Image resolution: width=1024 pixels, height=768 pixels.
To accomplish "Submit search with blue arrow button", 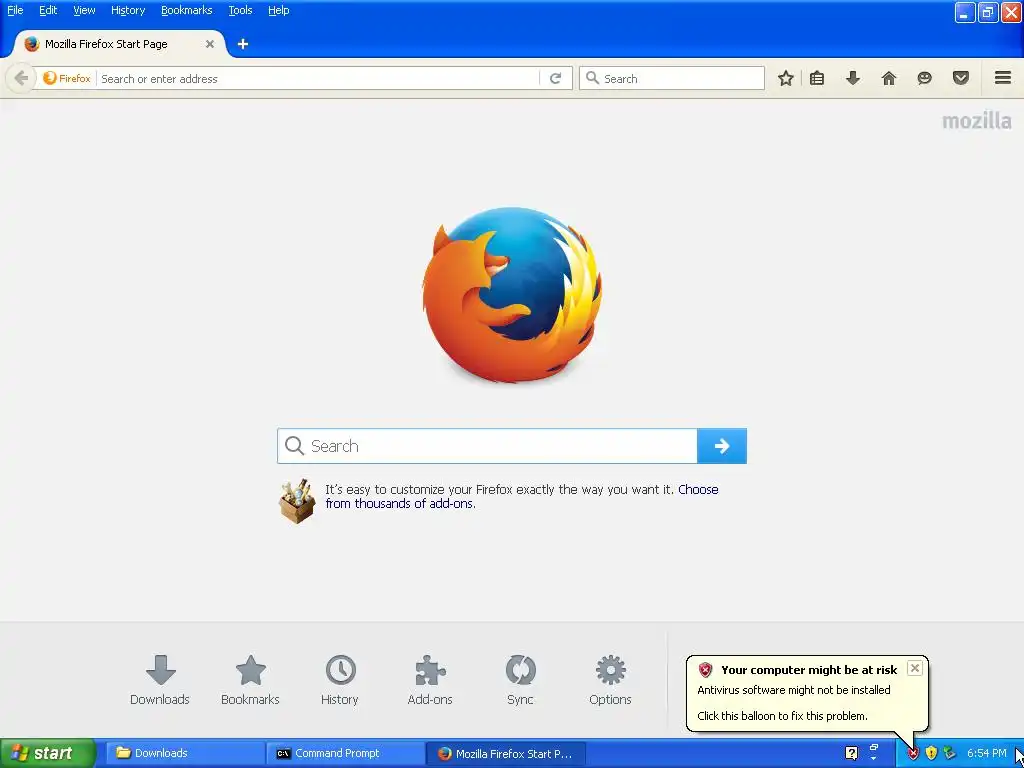I will 722,446.
